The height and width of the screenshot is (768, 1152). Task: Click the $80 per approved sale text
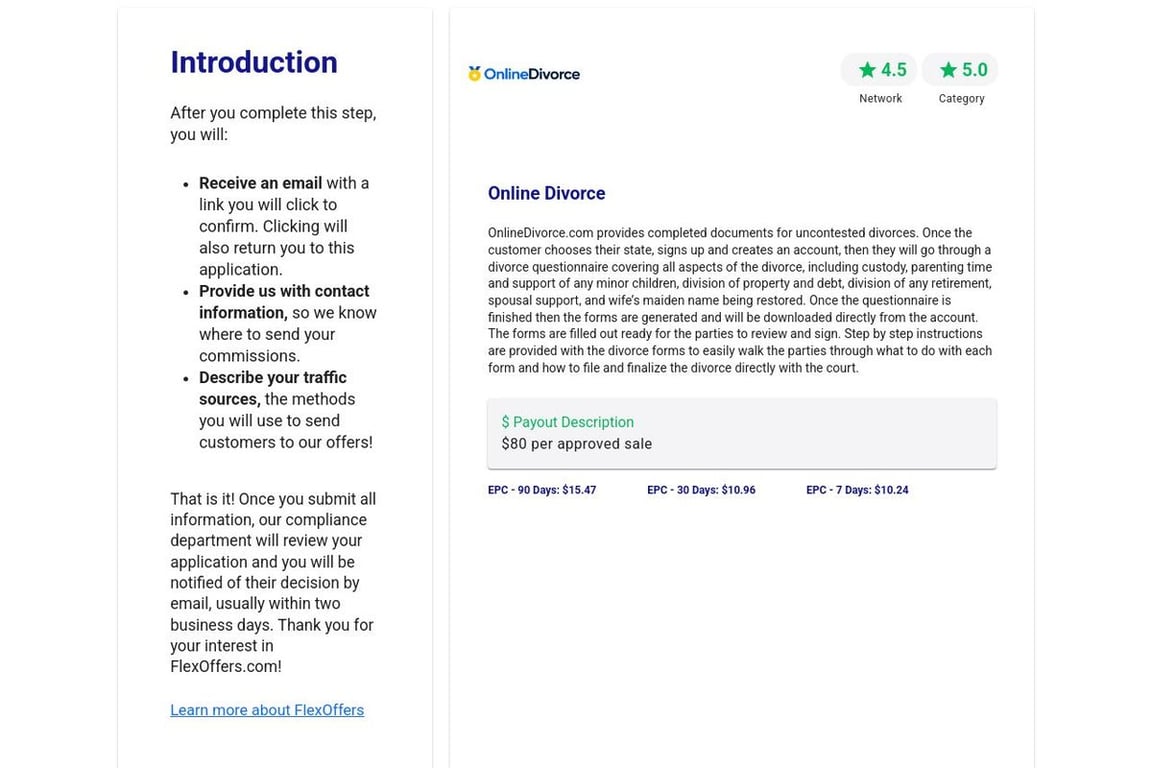point(577,444)
